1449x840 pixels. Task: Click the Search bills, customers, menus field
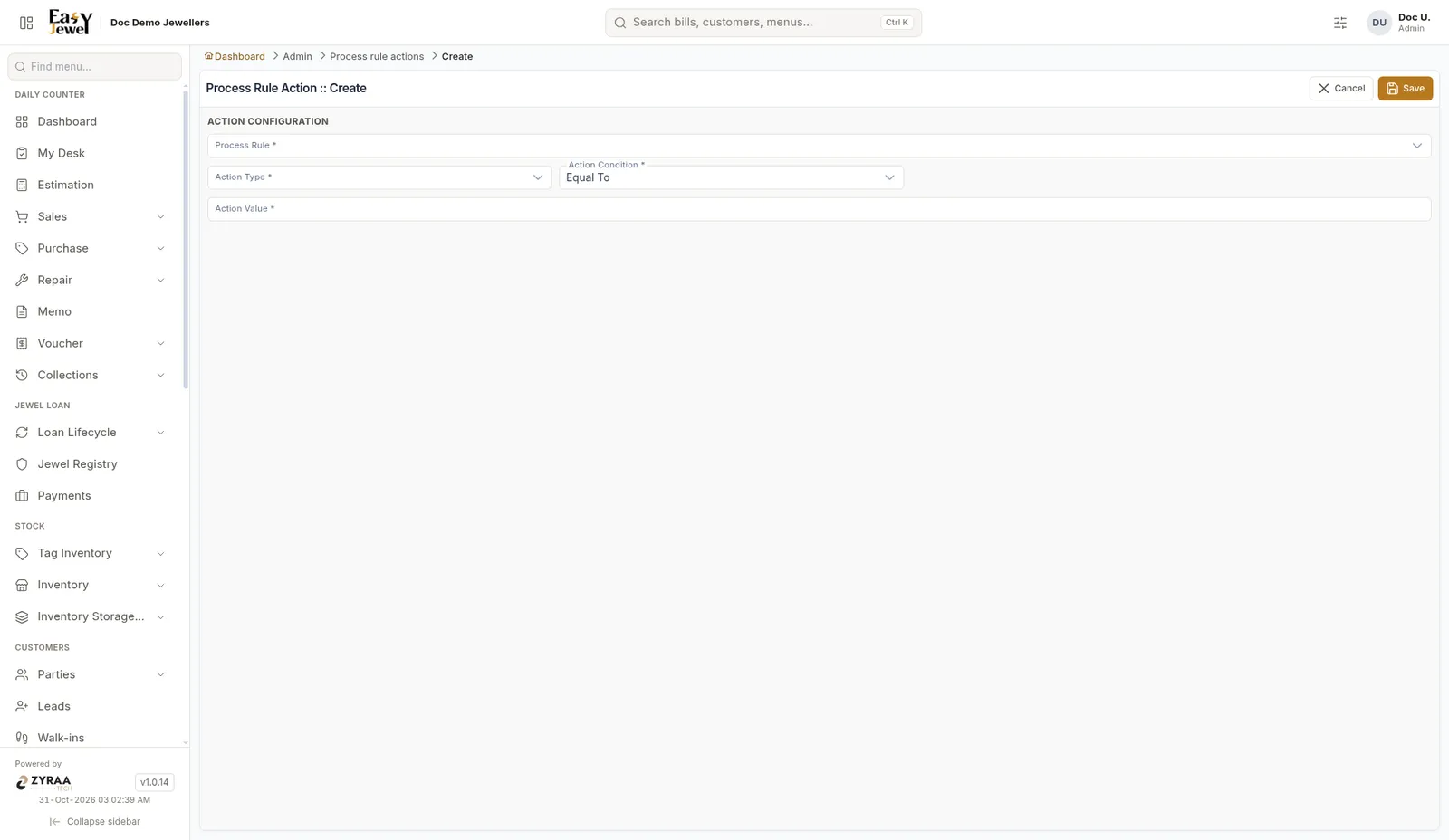point(763,23)
